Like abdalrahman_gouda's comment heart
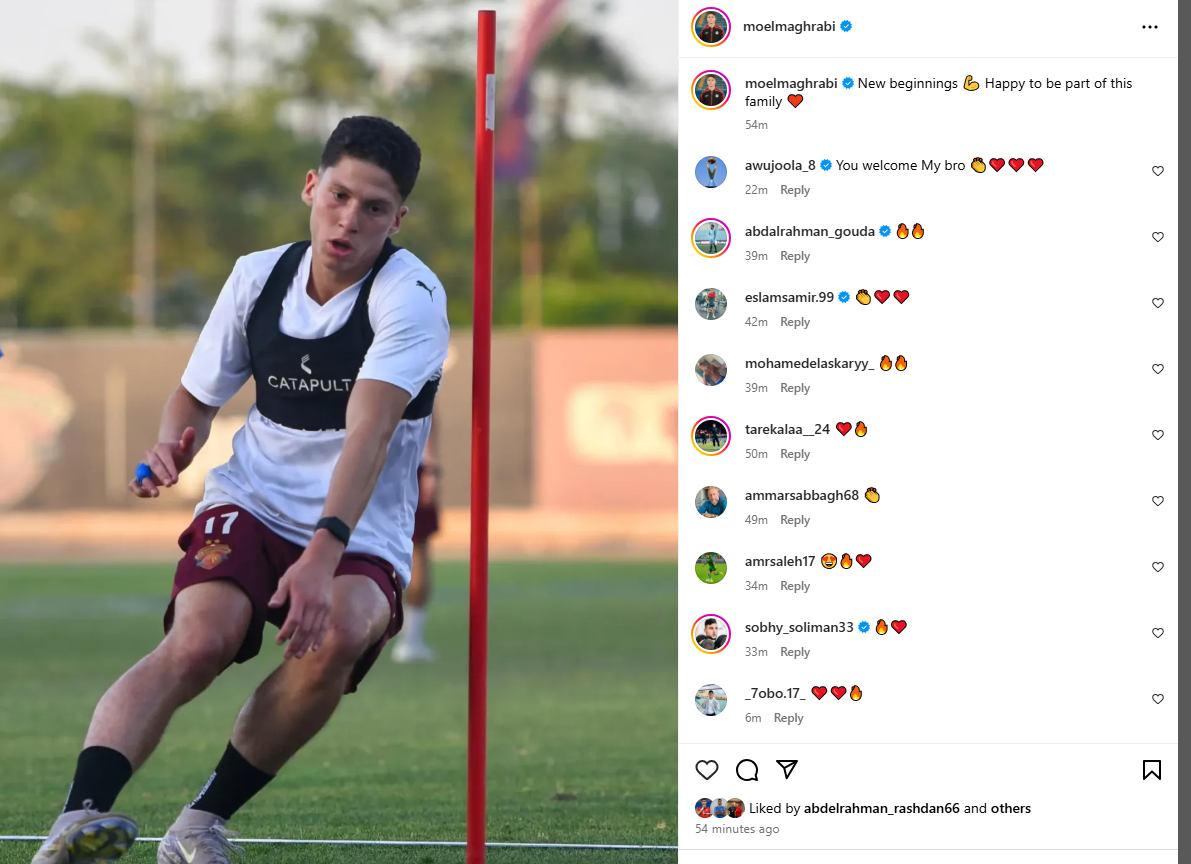 1158,237
